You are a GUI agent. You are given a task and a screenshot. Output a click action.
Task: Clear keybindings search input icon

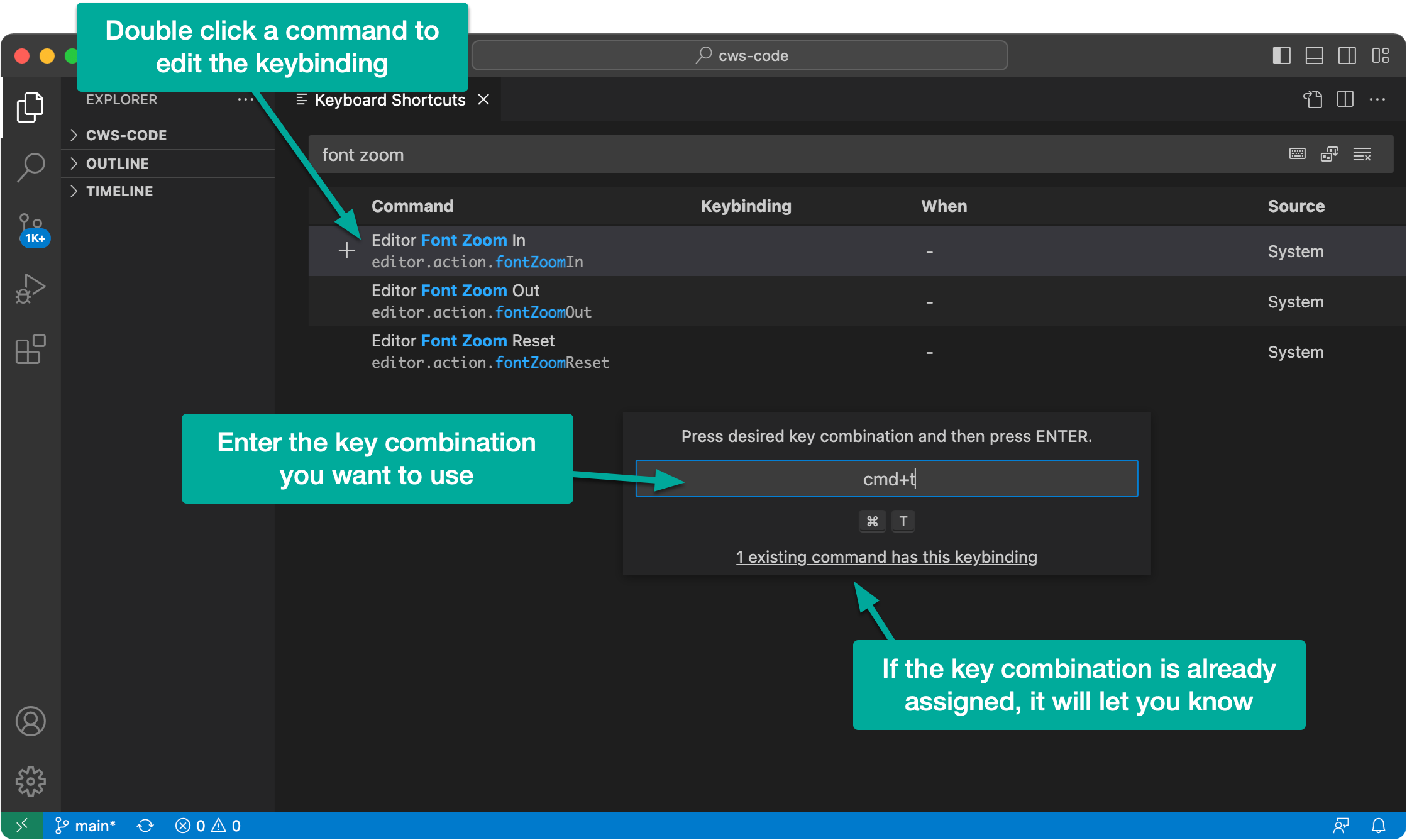[1362, 154]
